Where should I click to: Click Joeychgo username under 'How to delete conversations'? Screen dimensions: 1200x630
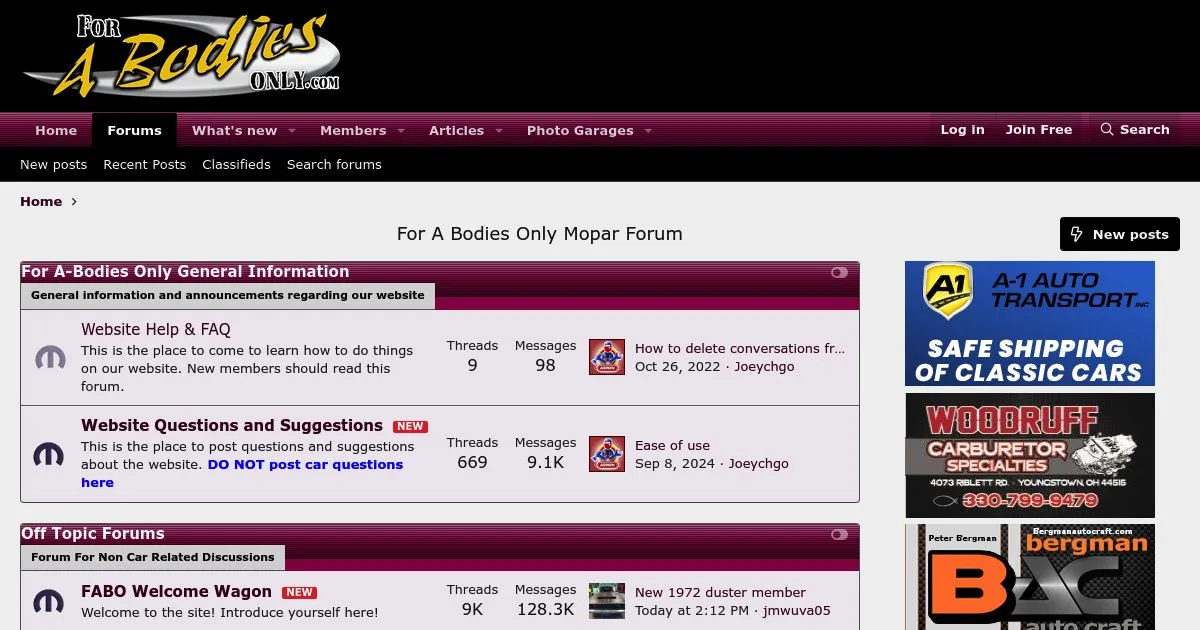[764, 366]
